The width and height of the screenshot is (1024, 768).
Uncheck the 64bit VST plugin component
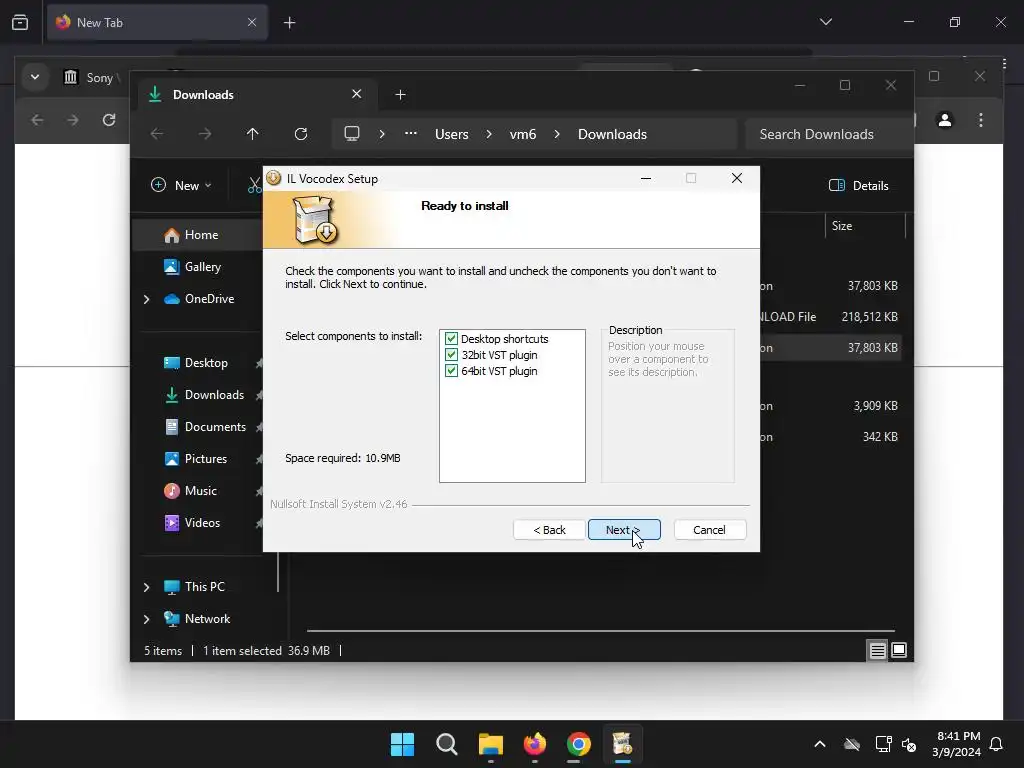(x=451, y=371)
